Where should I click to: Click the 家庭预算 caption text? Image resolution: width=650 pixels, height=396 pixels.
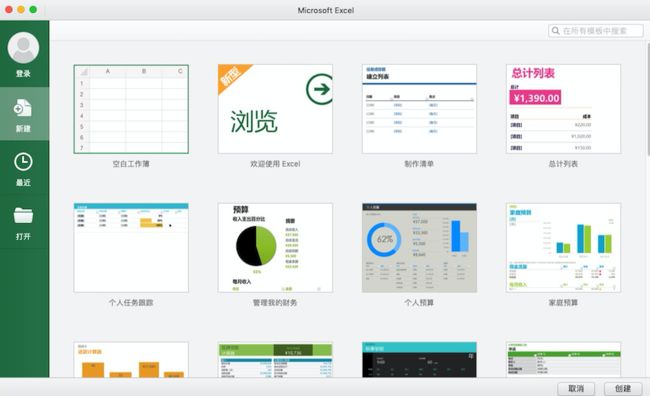(563, 303)
